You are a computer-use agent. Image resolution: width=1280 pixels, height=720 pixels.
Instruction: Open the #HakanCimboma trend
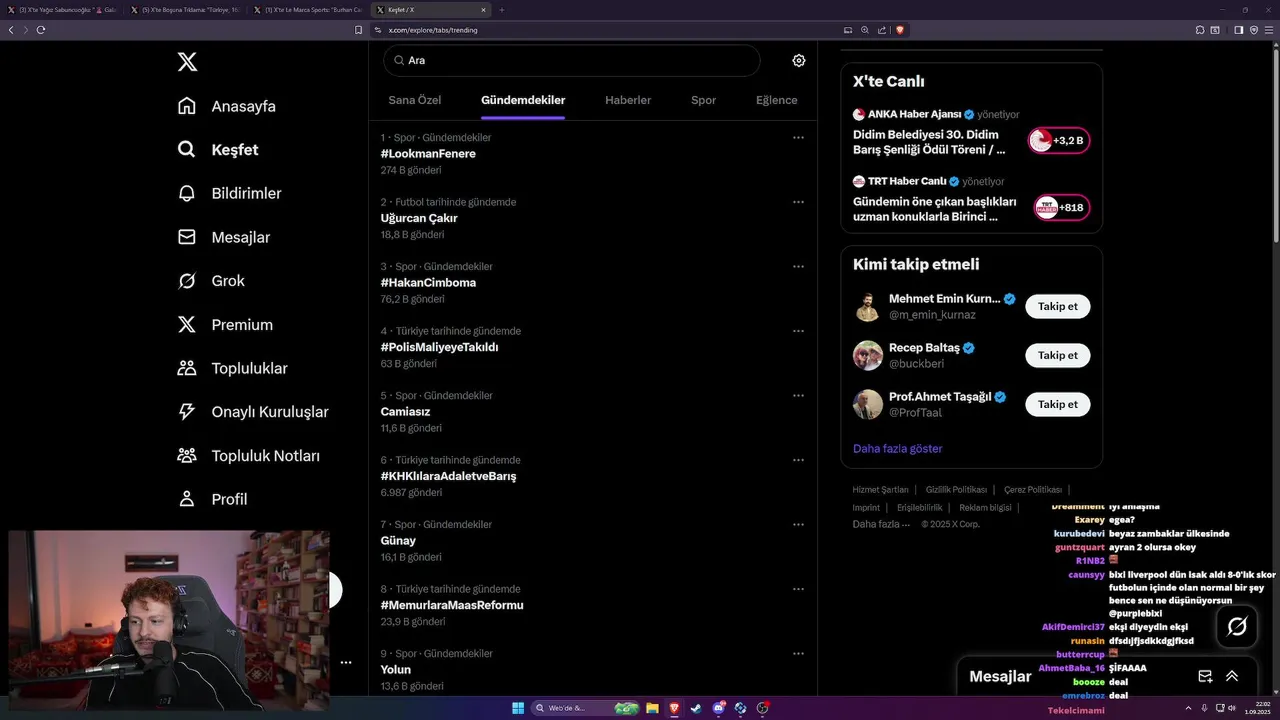[428, 283]
